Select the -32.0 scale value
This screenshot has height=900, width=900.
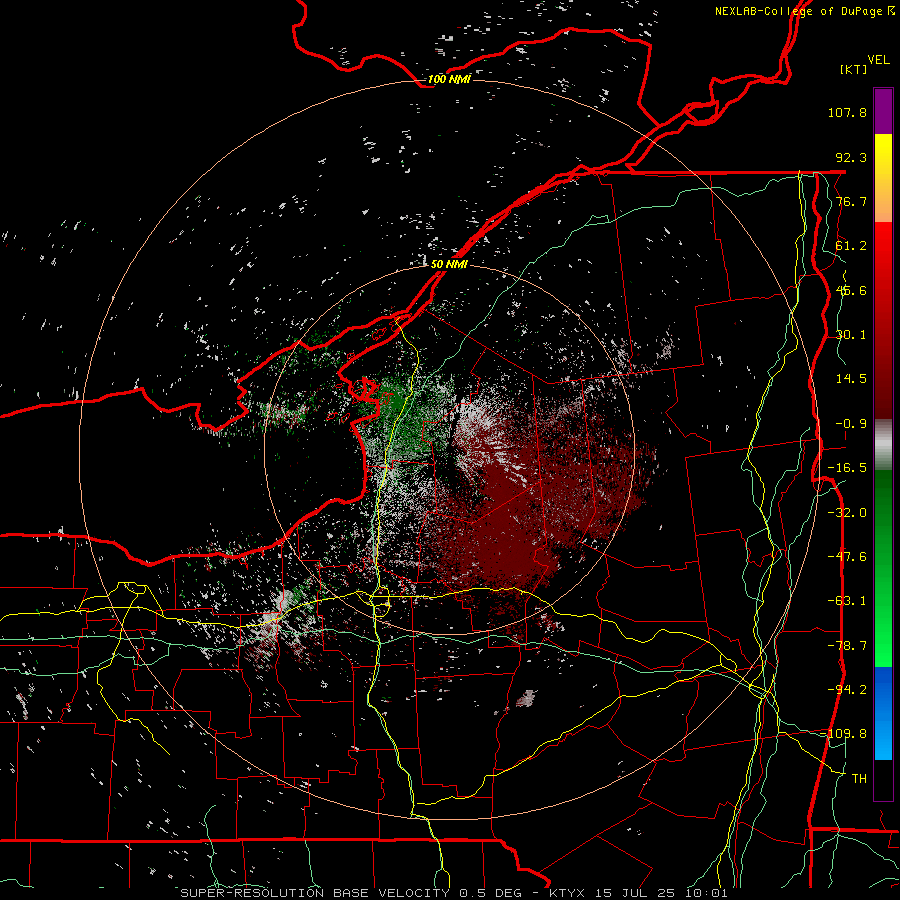coord(847,513)
